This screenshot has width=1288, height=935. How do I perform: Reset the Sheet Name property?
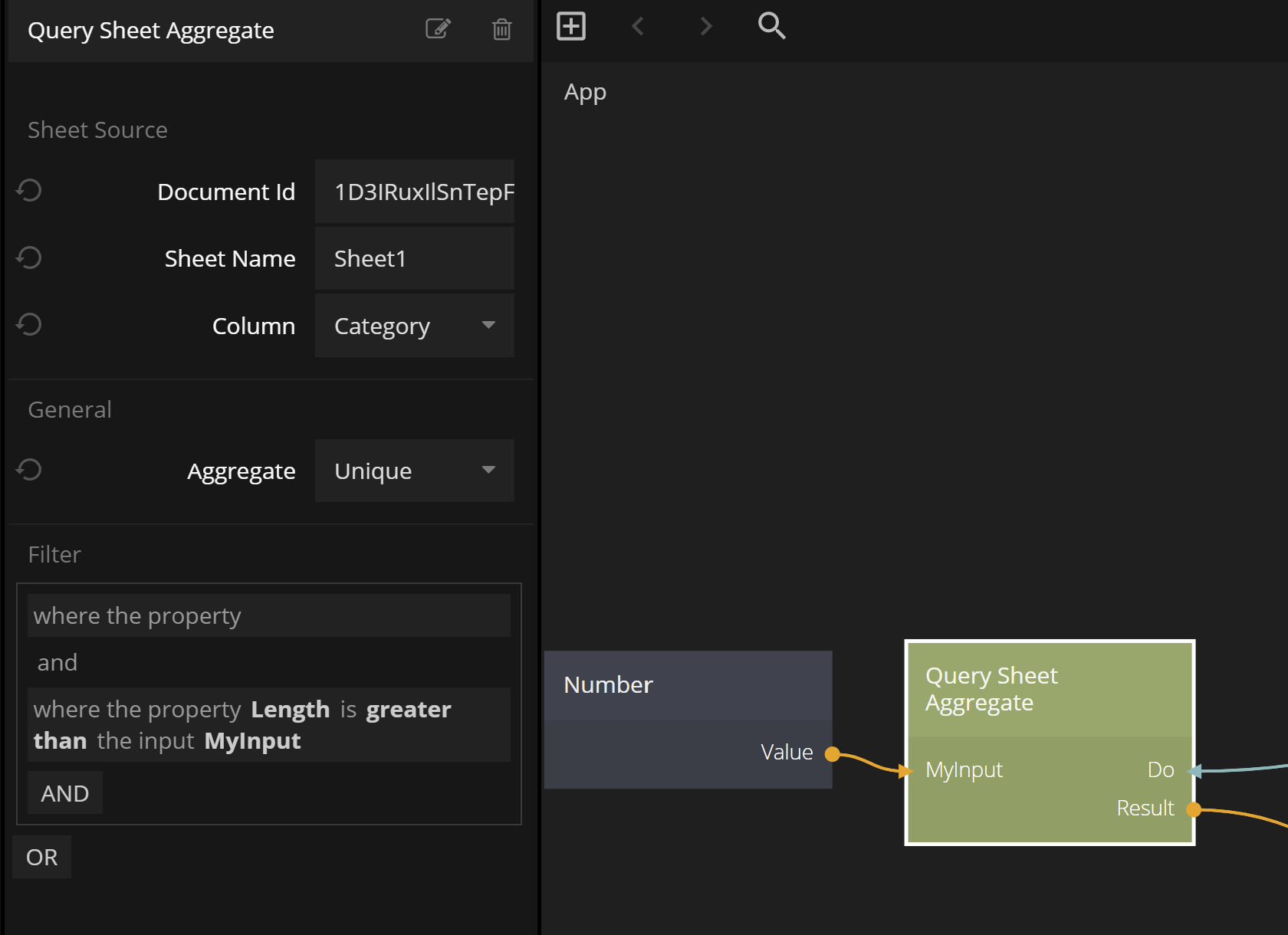tap(29, 258)
